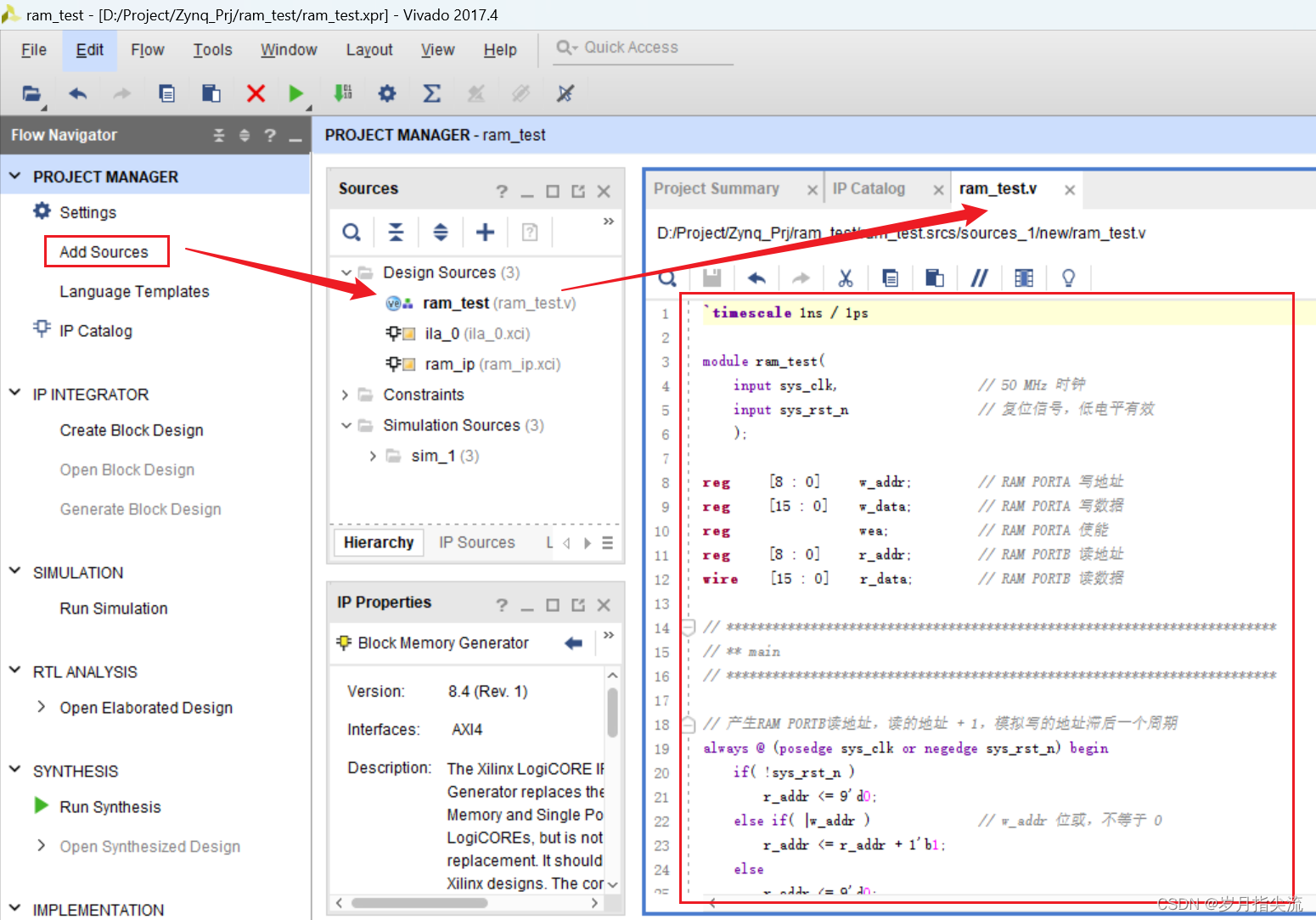1316x920 pixels.
Task: Click the red X Delete toolbar icon
Action: pyautogui.click(x=256, y=93)
